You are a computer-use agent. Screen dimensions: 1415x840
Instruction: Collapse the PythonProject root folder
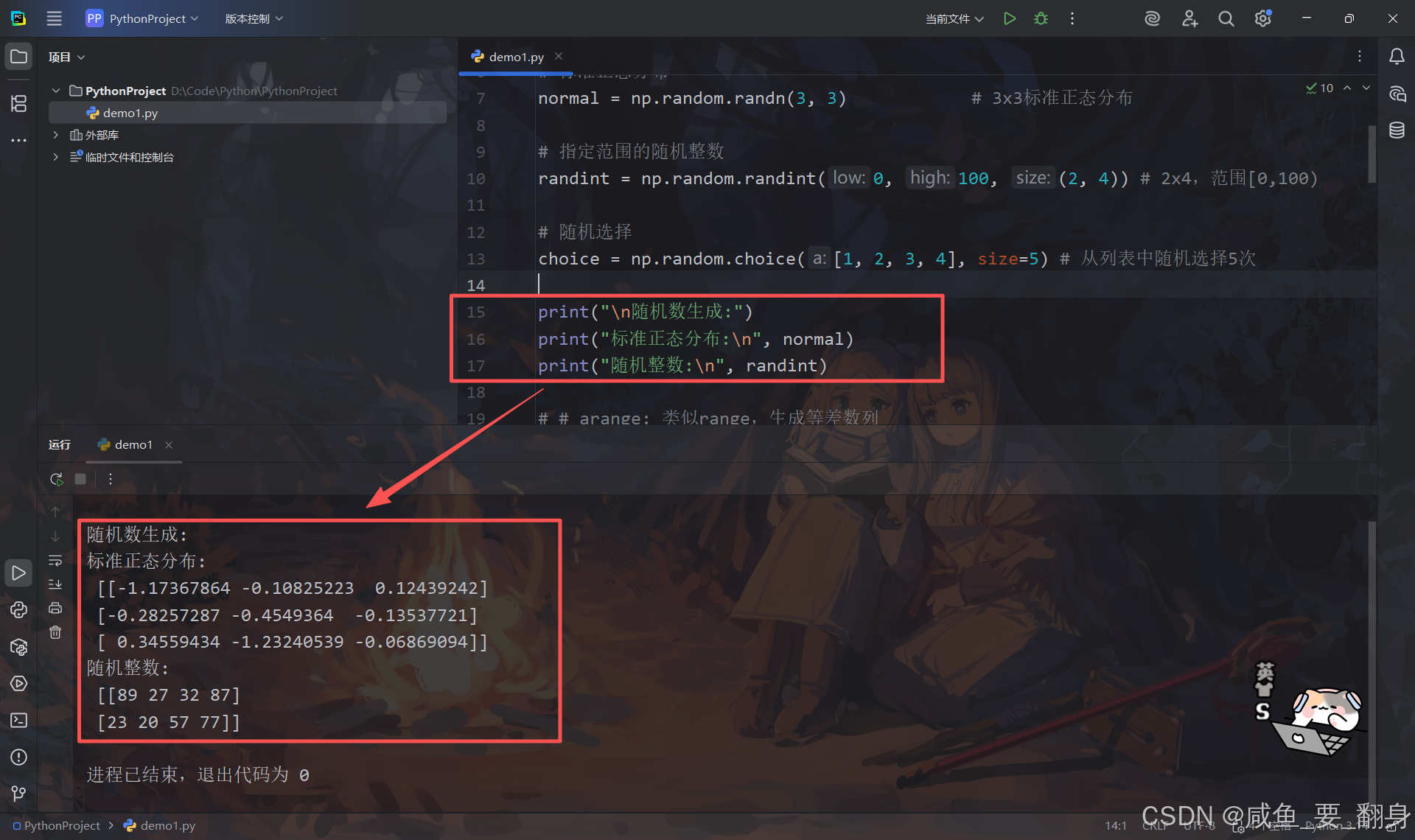[x=56, y=91]
